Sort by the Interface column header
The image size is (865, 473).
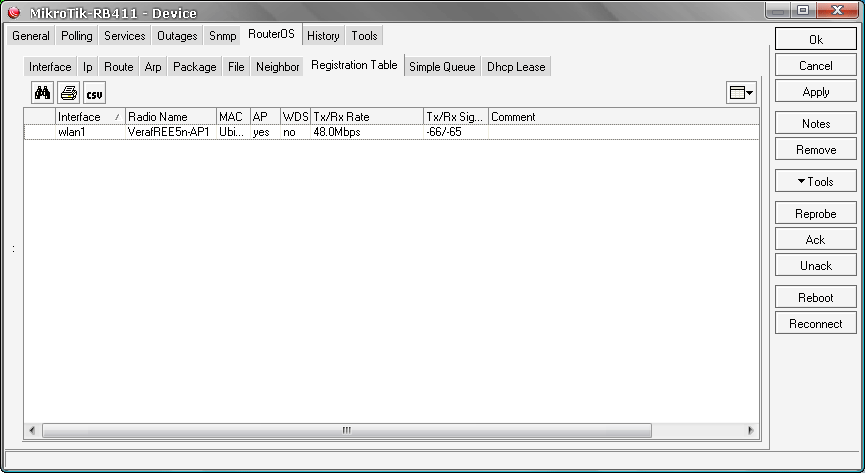coord(90,116)
